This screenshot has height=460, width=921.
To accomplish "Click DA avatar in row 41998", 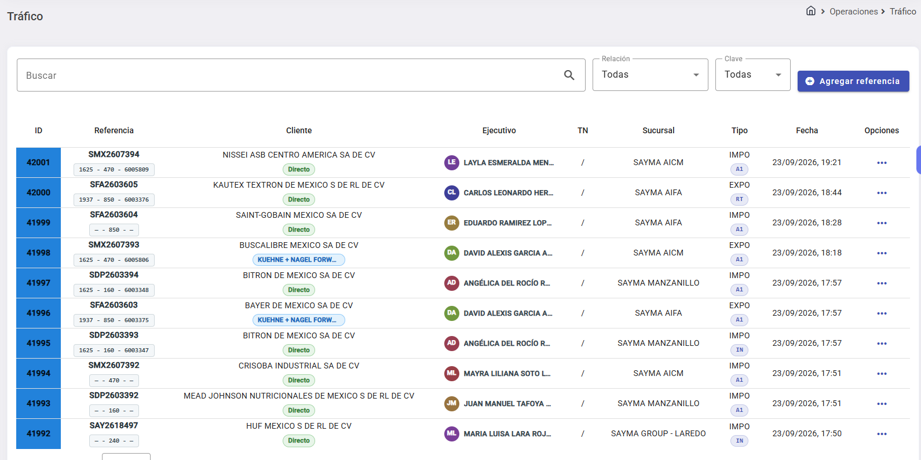I will [451, 253].
